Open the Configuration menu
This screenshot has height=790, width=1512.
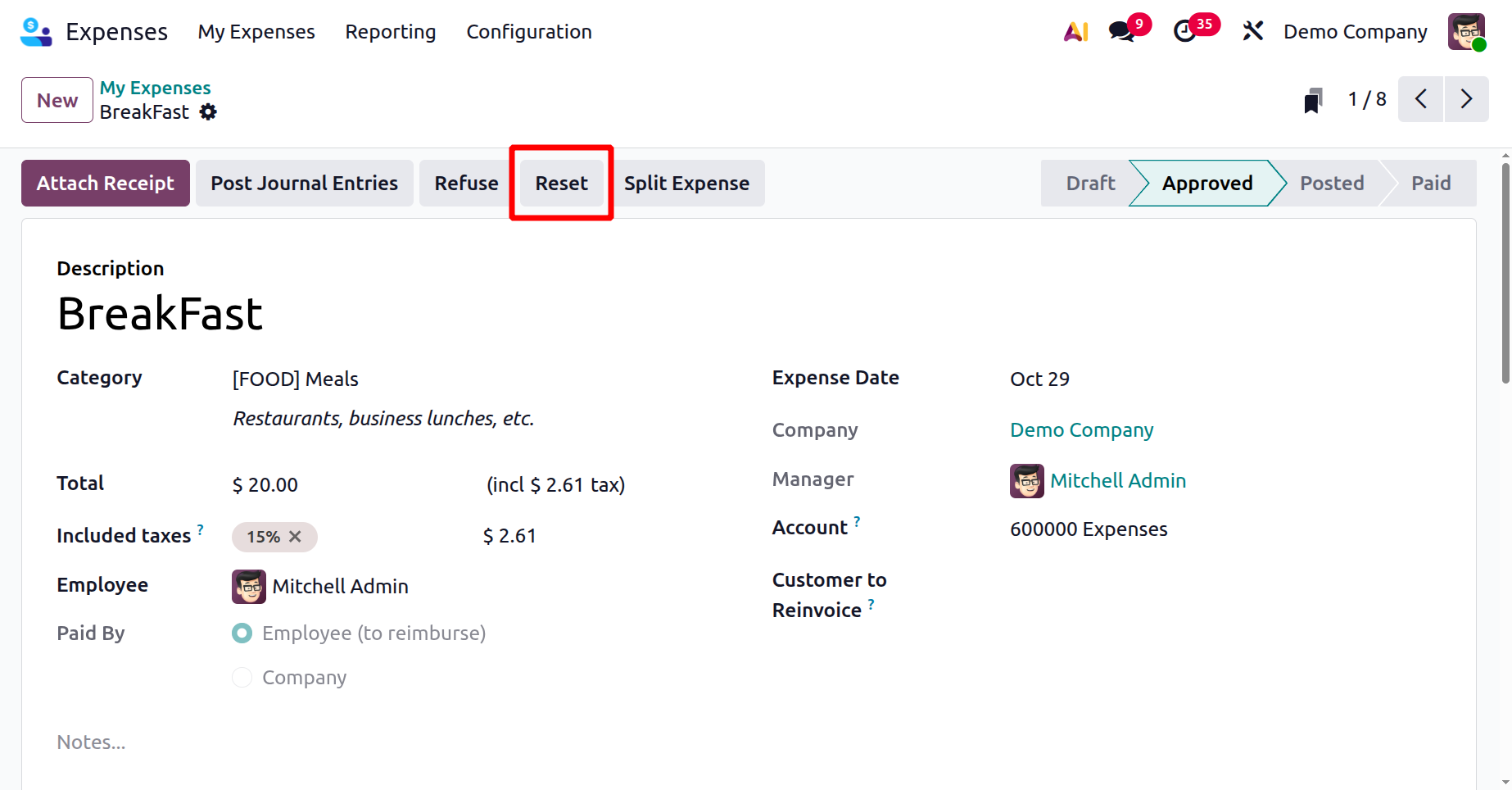coord(528,32)
